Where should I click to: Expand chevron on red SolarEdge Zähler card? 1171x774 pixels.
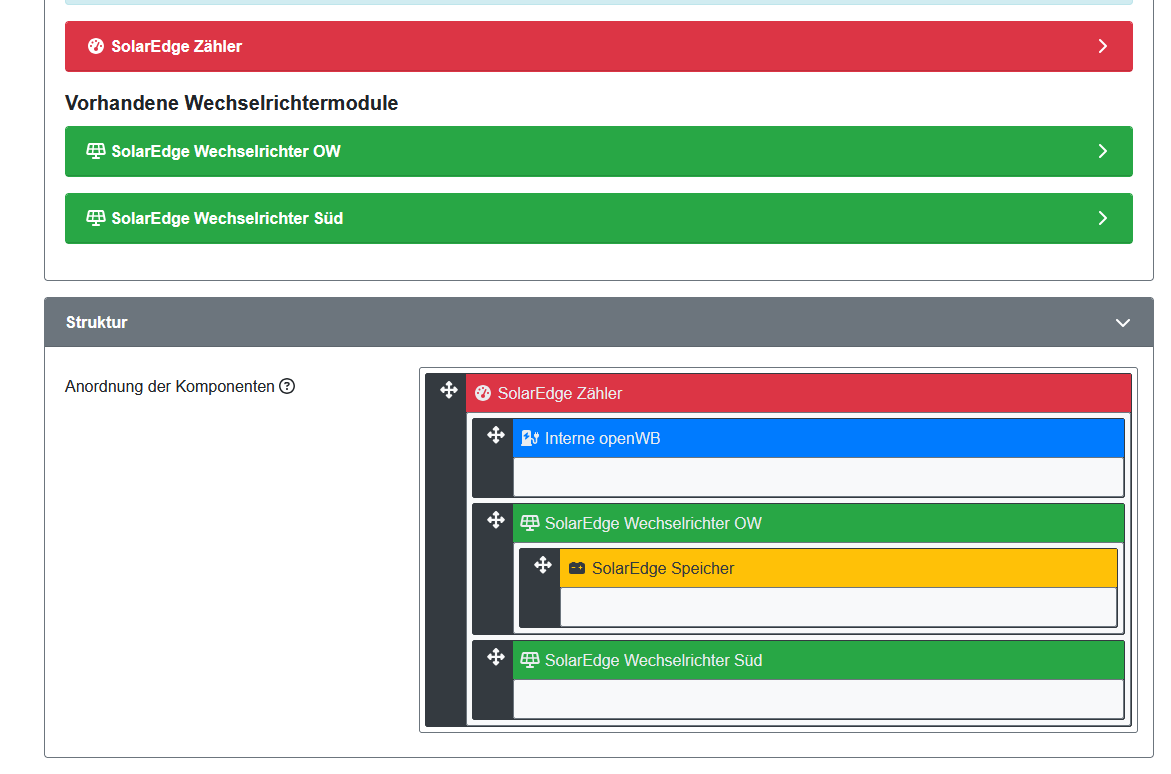[x=1102, y=46]
